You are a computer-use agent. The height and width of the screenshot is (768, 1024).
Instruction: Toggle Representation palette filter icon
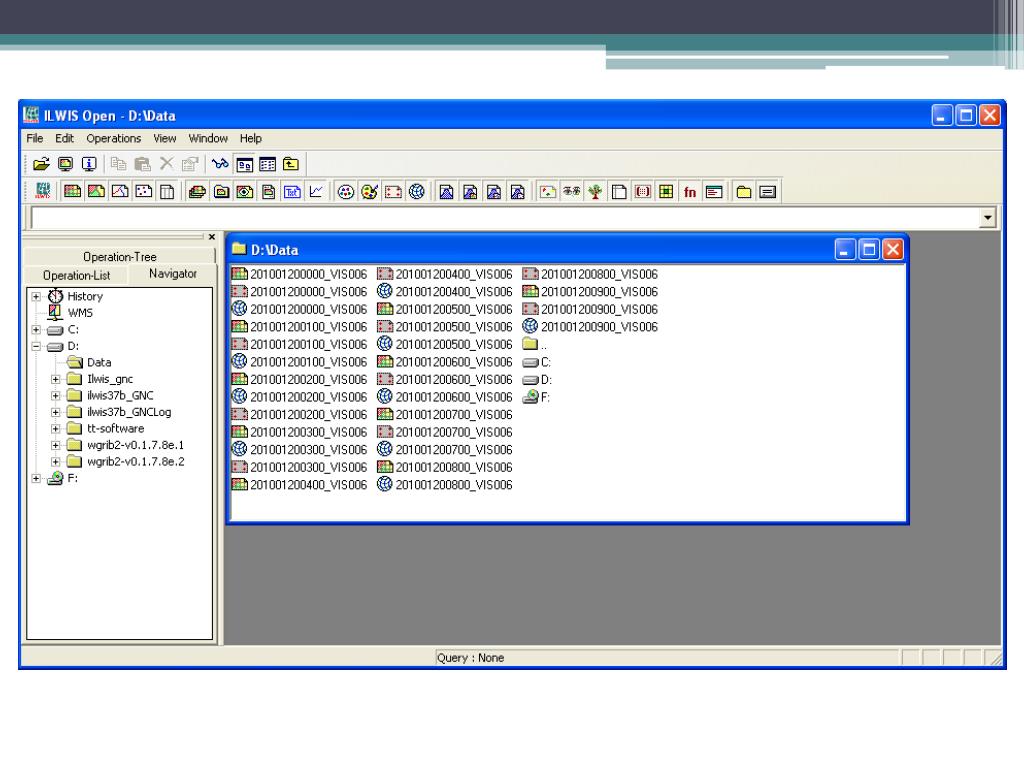[x=369, y=191]
